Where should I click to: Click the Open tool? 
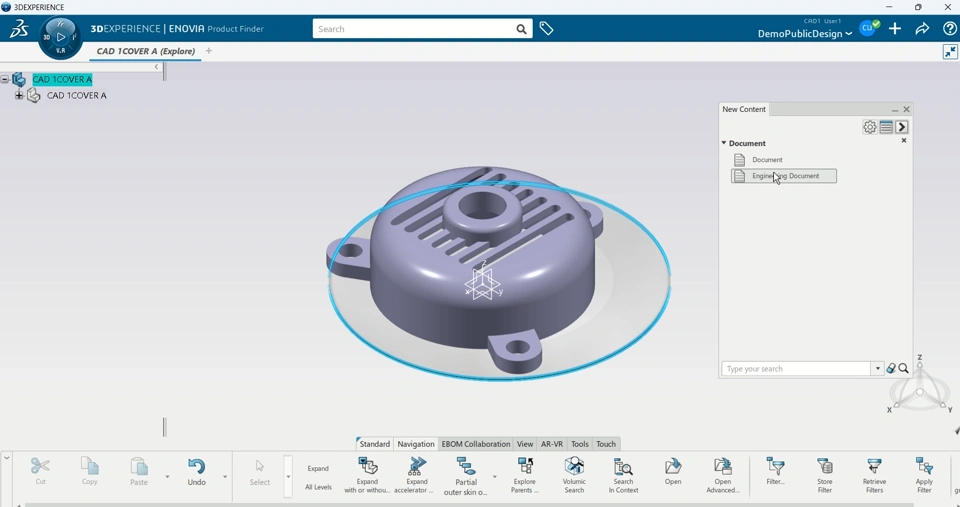tap(673, 471)
